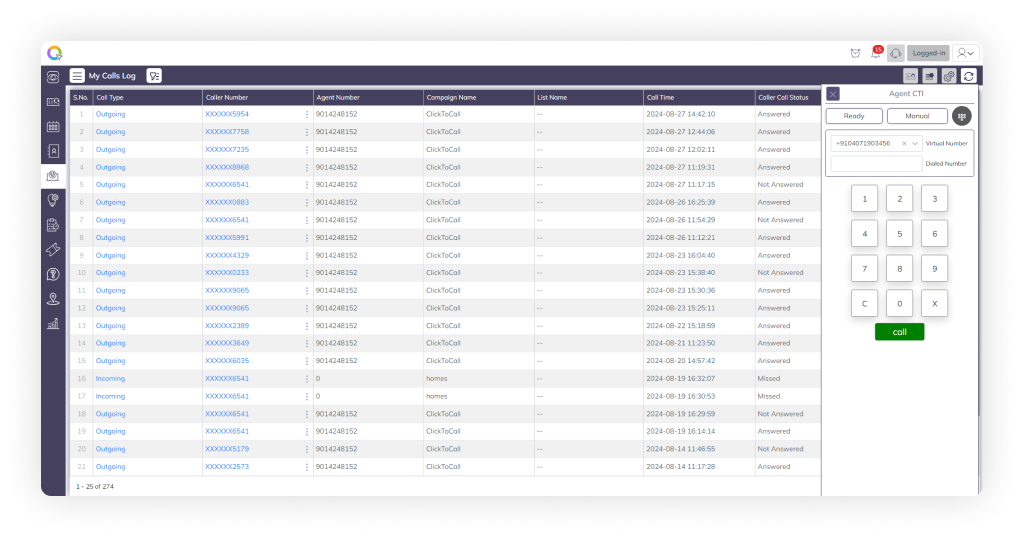Screen dimensions: 1024x537
Task: Expand the Virtual Number dropdown arrow
Action: click(915, 143)
